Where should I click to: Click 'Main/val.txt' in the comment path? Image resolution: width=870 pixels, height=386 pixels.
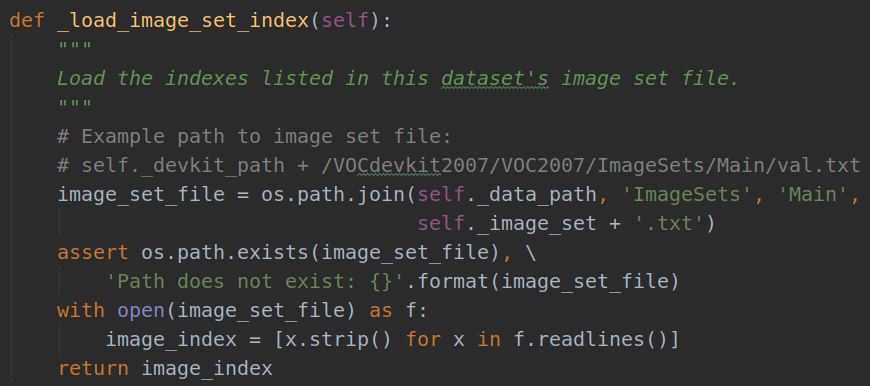(787, 165)
